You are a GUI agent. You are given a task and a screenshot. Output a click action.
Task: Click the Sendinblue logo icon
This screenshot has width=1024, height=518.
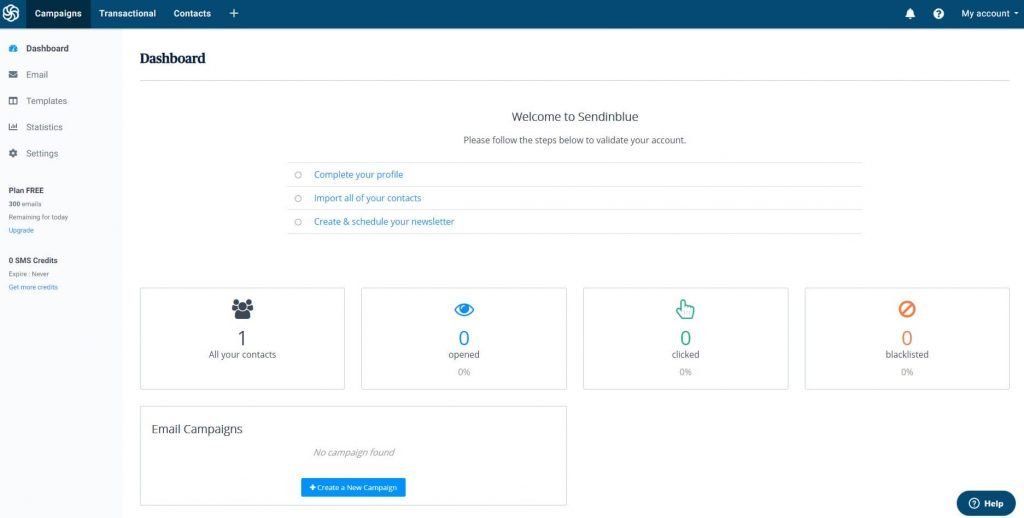coord(11,14)
